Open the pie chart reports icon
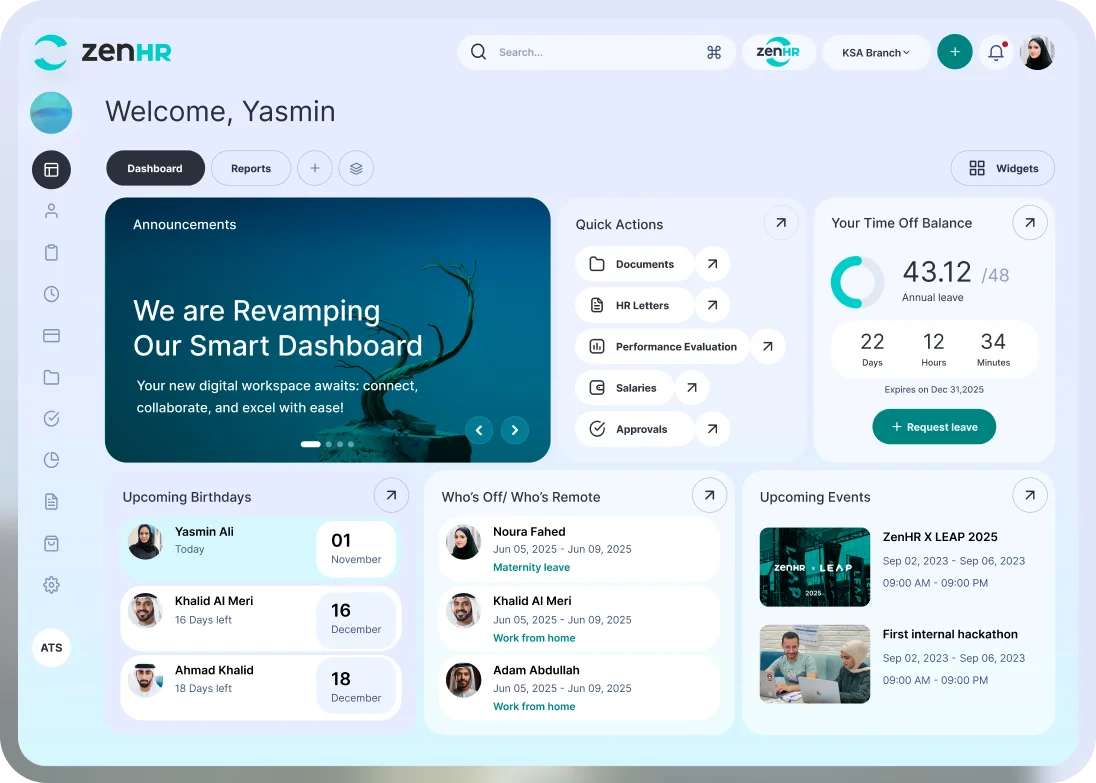Viewport: 1096px width, 783px height. pos(51,460)
